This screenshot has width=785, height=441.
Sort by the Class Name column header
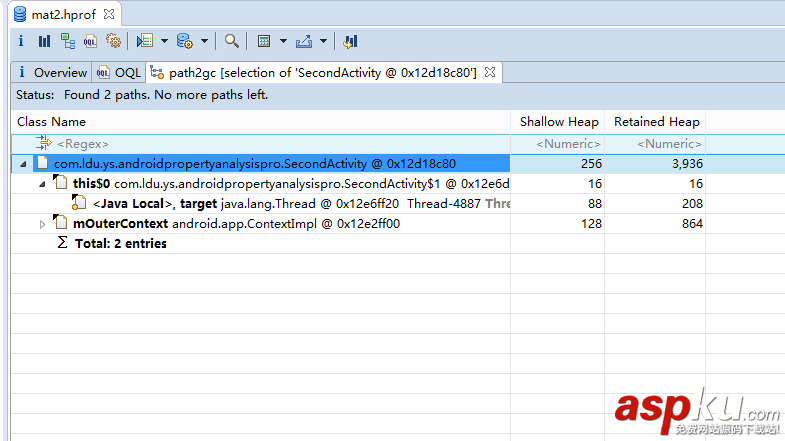(260, 122)
